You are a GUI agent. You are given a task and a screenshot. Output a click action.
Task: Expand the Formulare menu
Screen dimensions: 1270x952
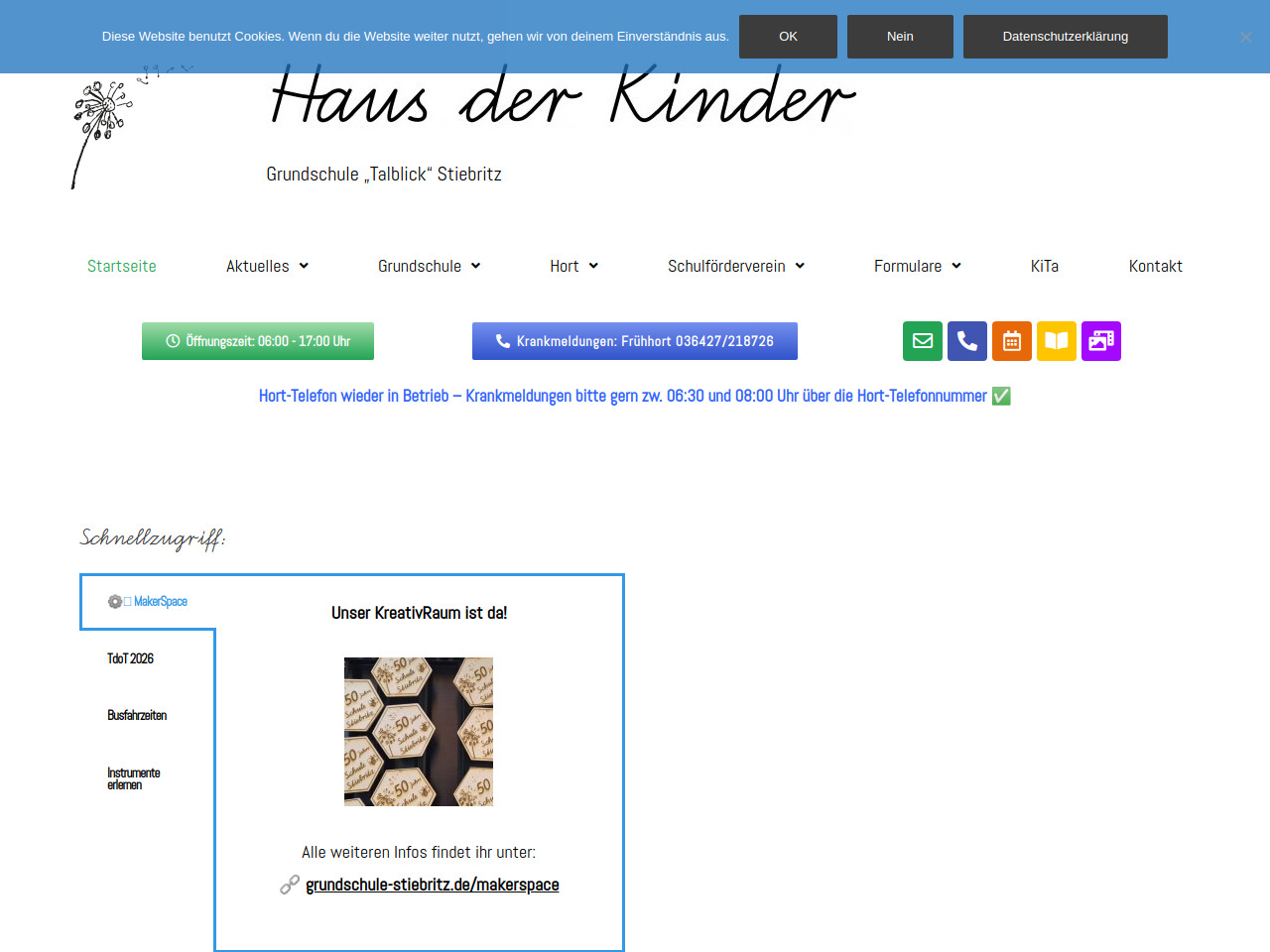tap(956, 266)
